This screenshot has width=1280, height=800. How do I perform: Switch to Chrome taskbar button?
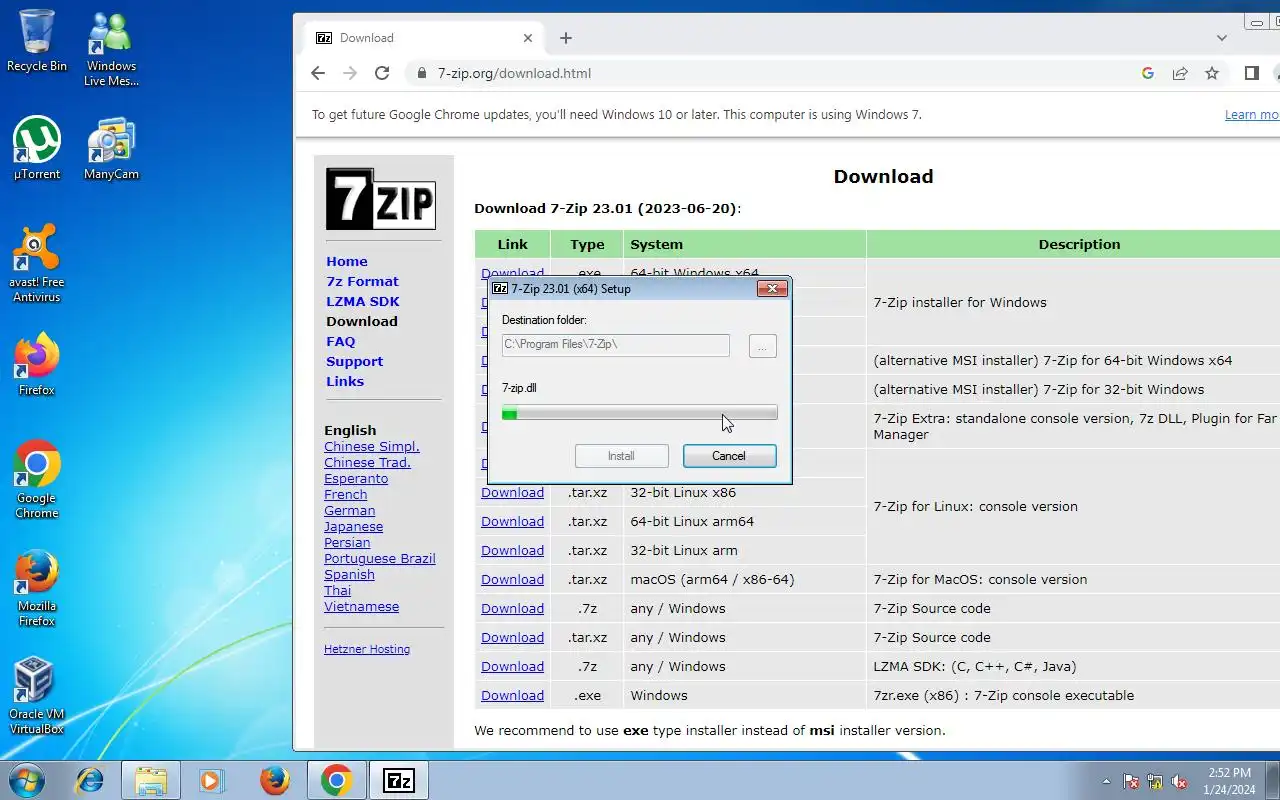pyautogui.click(x=336, y=780)
